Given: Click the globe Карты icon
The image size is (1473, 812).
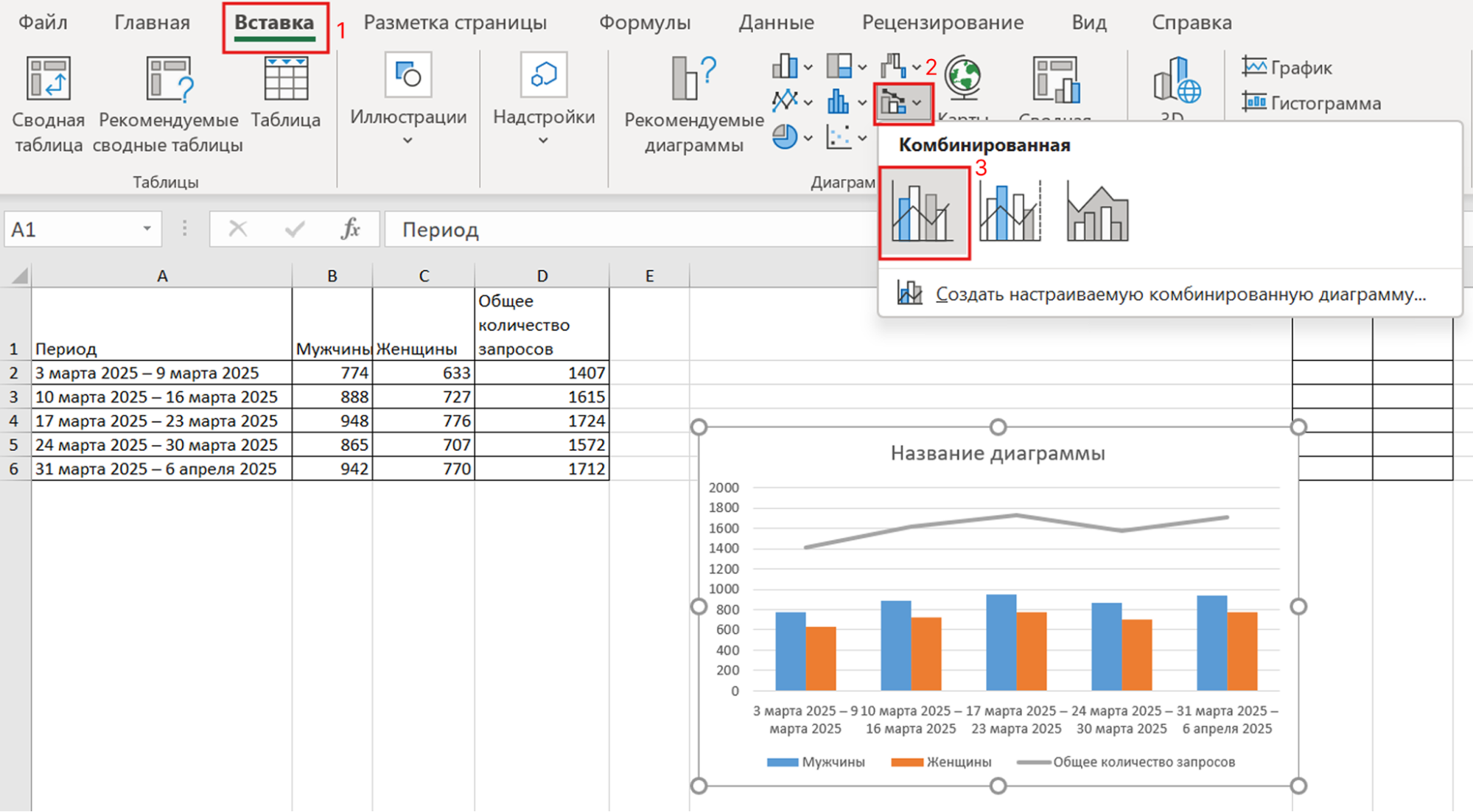Looking at the screenshot, I should 963,78.
